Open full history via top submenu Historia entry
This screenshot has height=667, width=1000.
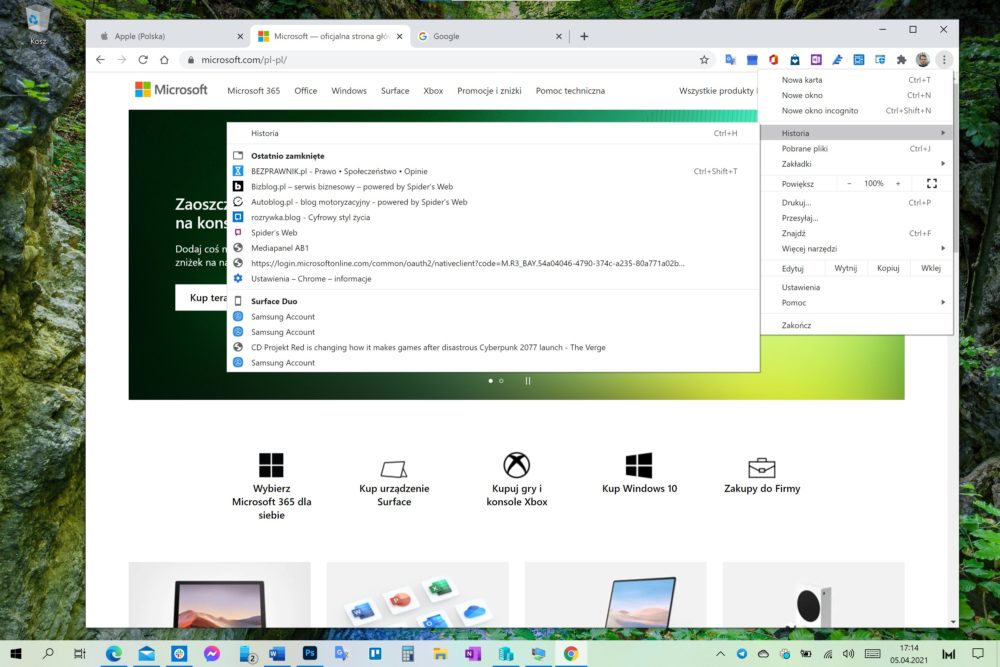(x=493, y=133)
